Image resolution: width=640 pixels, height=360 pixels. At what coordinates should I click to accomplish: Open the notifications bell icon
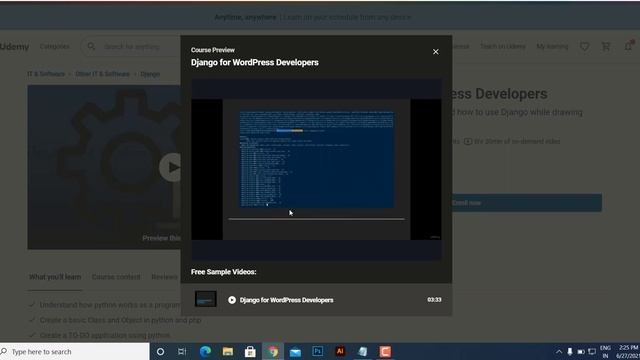click(x=629, y=46)
